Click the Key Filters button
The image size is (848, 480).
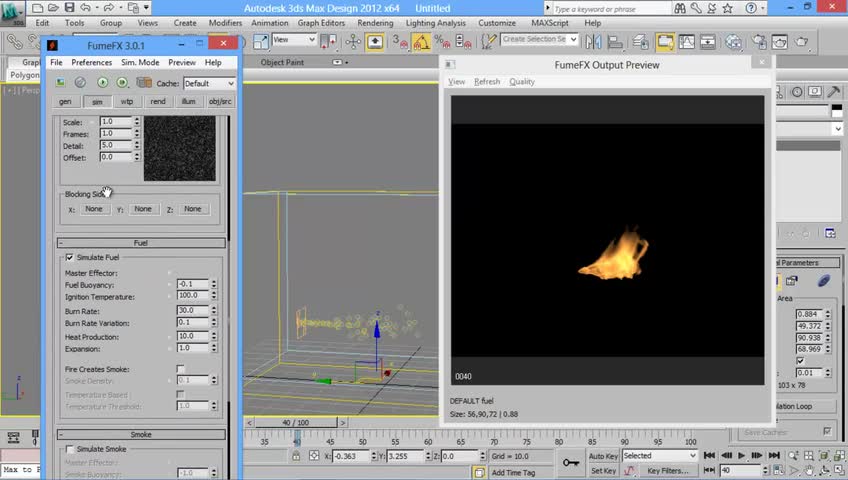pyautogui.click(x=667, y=470)
